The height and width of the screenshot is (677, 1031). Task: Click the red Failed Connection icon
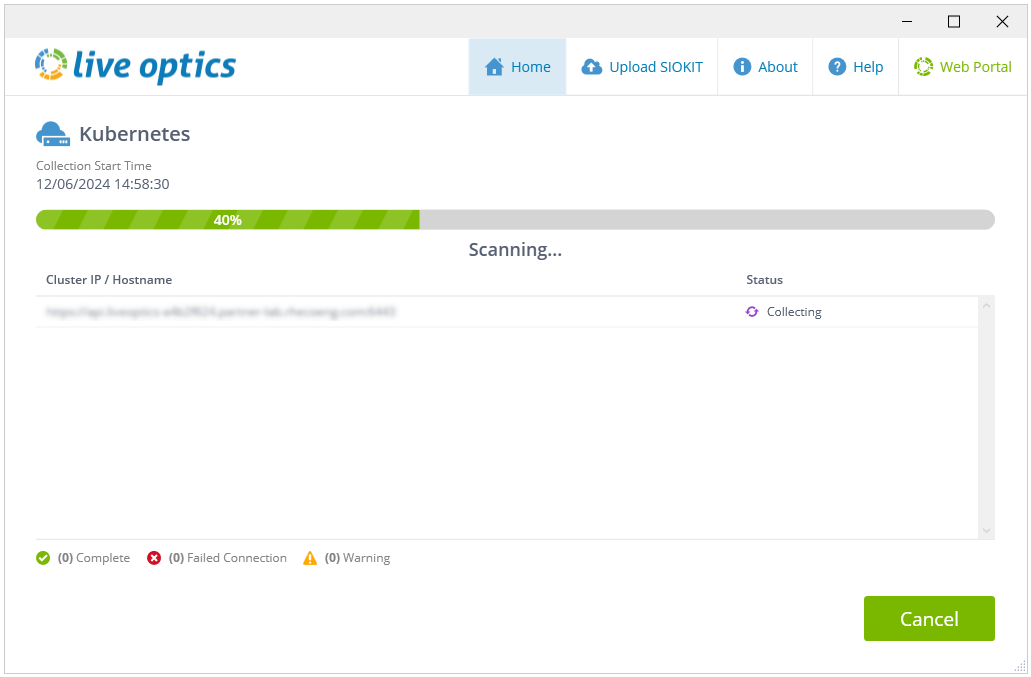154,558
